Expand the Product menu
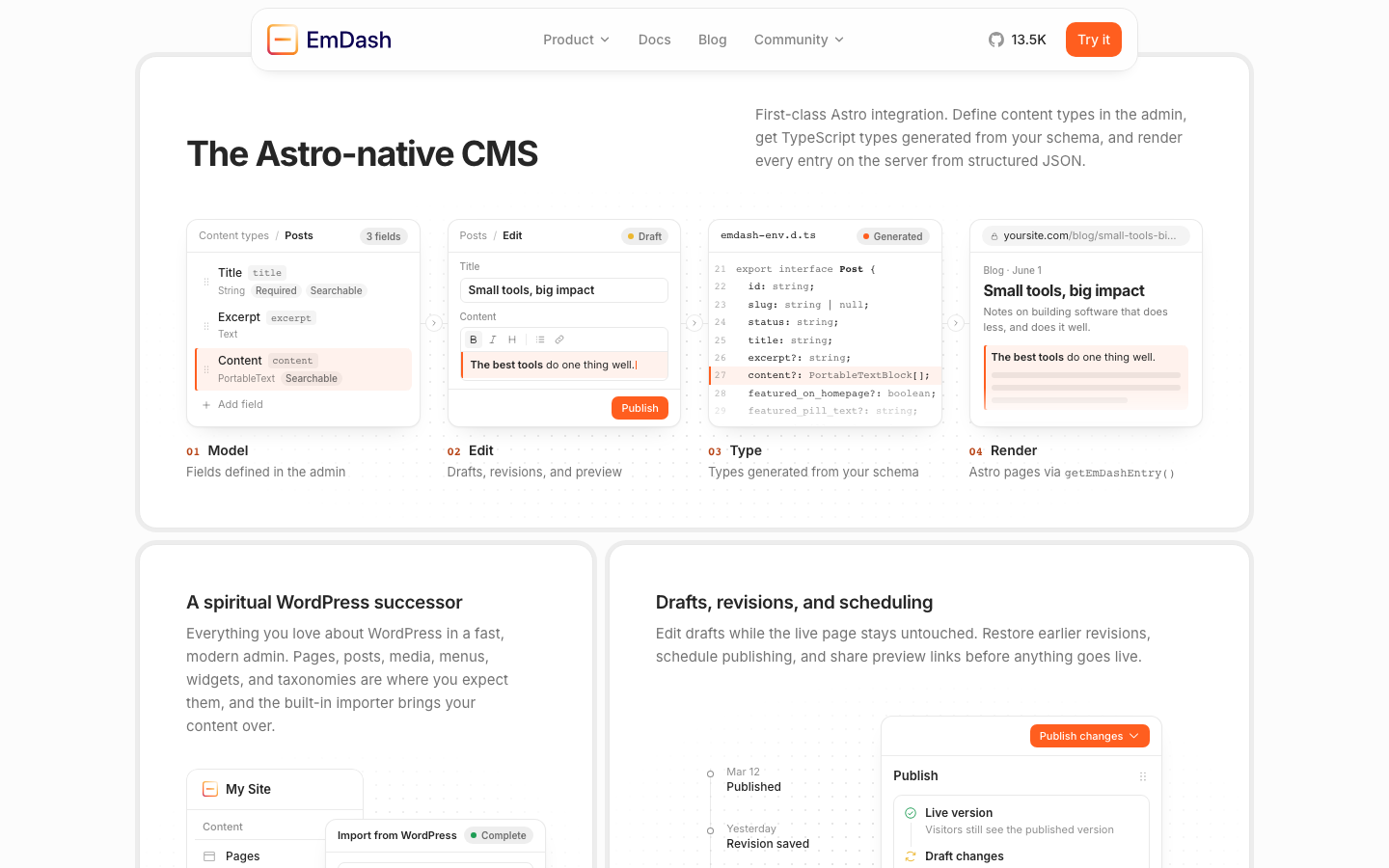Viewport: 1389px width, 868px height. pos(576,40)
